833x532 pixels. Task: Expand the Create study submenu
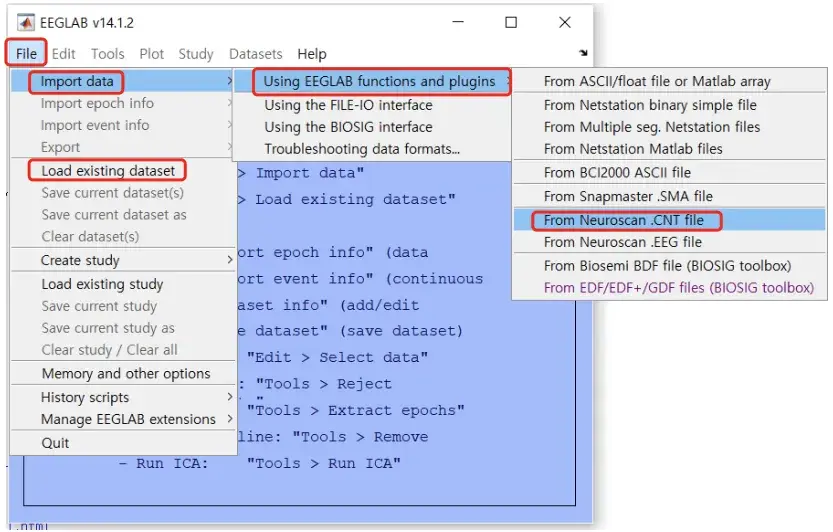point(80,260)
